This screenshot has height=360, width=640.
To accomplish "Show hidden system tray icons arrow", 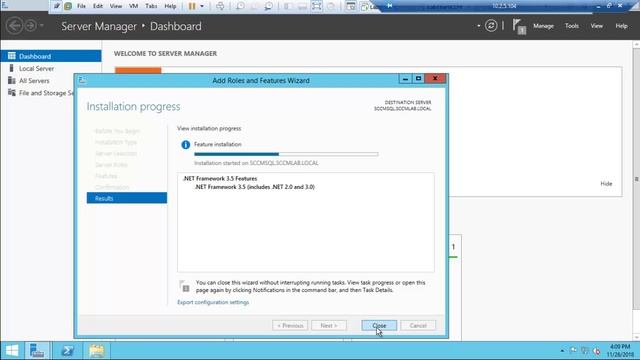I will [x=562, y=351].
